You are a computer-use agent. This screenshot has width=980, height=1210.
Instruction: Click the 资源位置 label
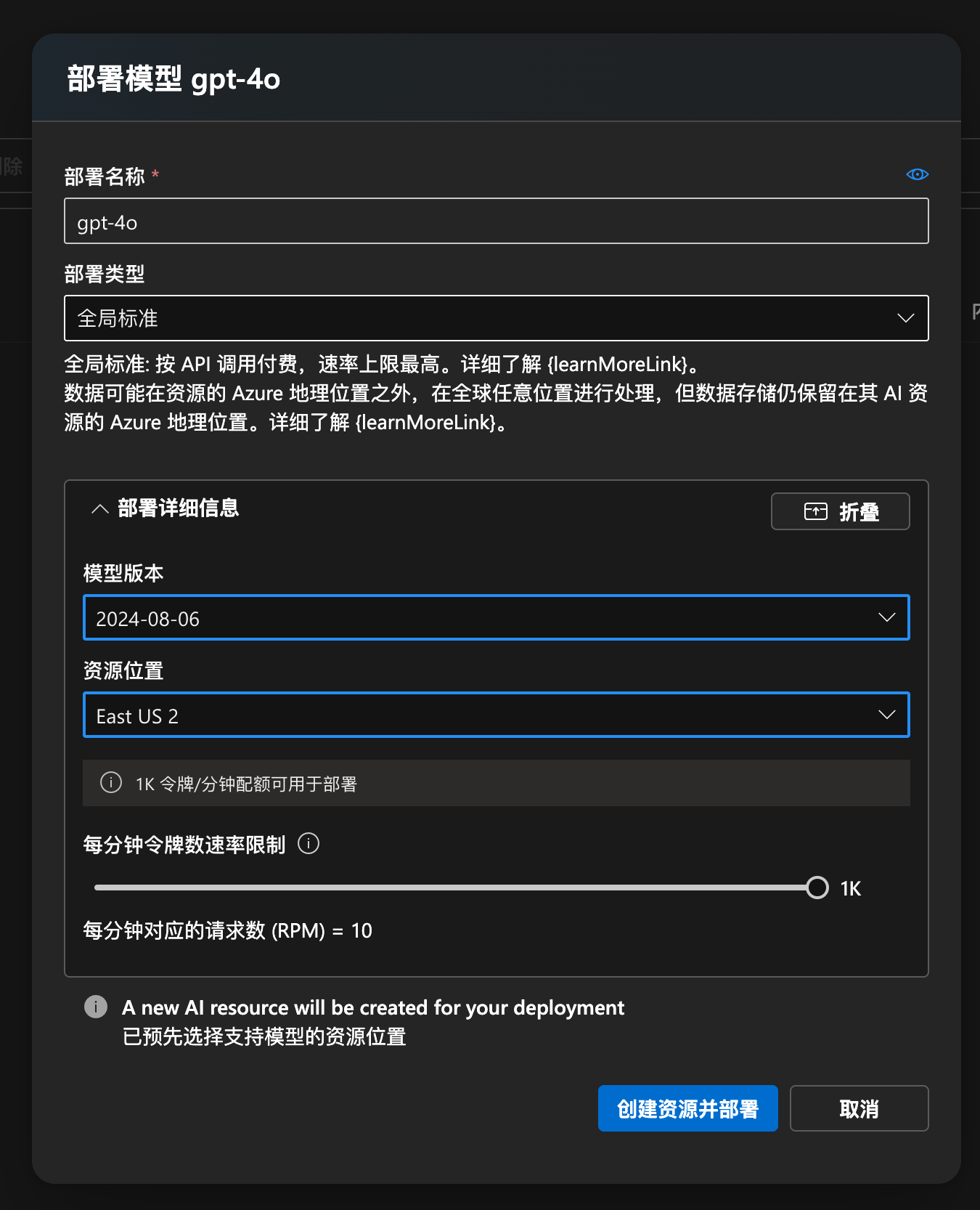123,671
